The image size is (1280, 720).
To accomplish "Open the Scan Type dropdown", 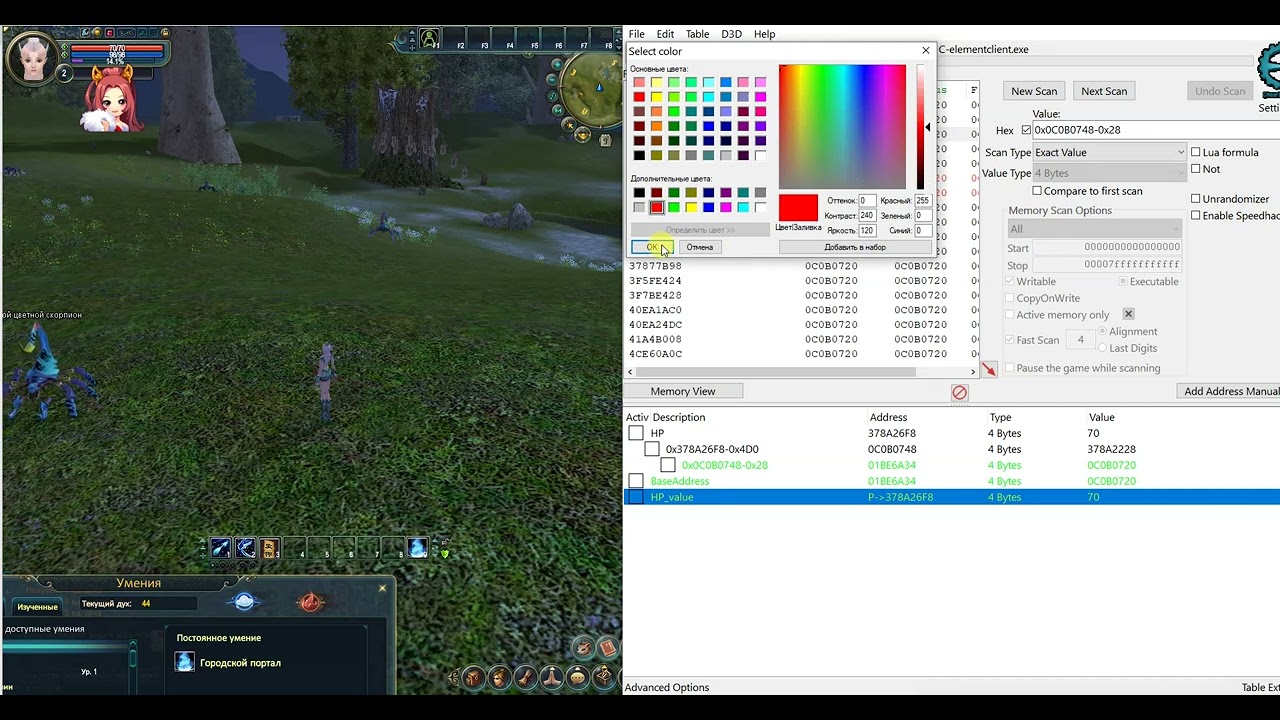I will pyautogui.click(x=1109, y=152).
